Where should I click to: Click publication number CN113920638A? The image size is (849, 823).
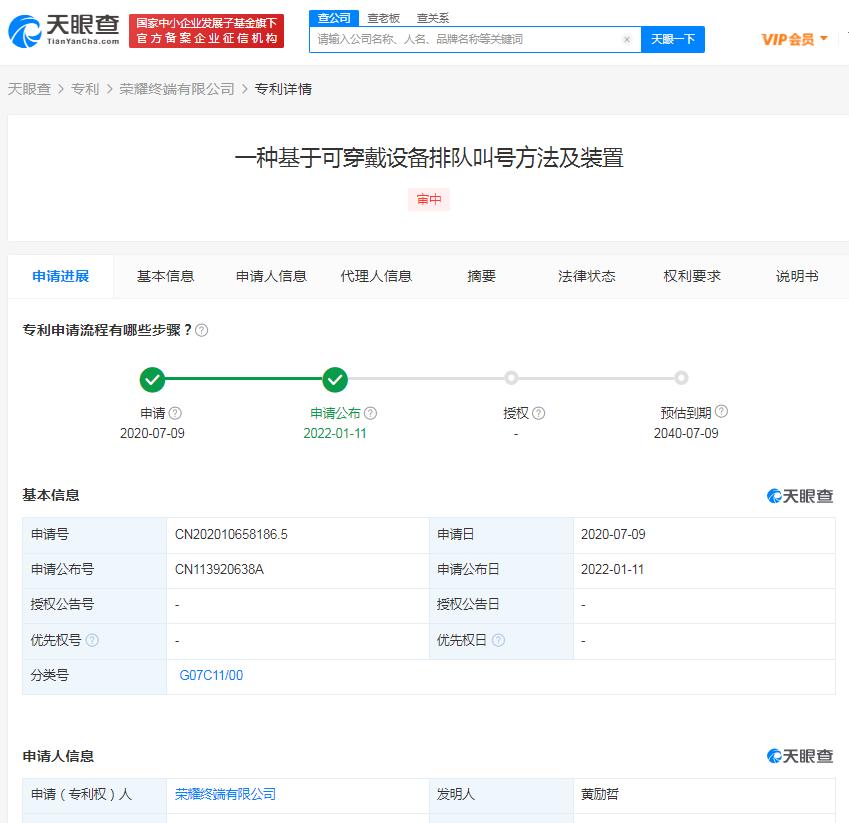(x=219, y=570)
